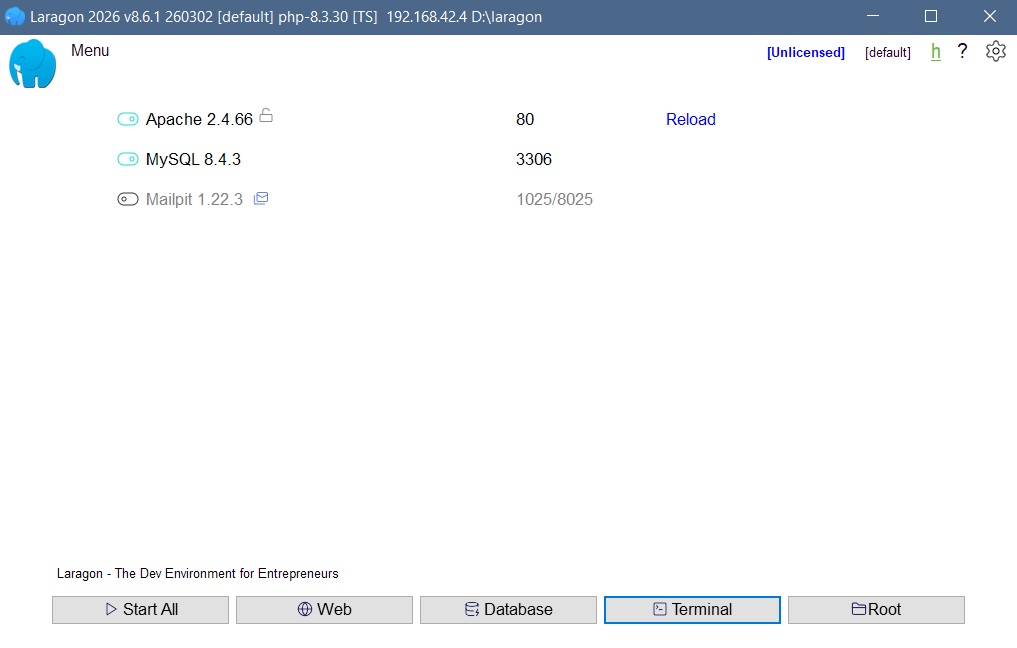
Task: Click the MySQL 8.4.3 label
Action: point(193,160)
